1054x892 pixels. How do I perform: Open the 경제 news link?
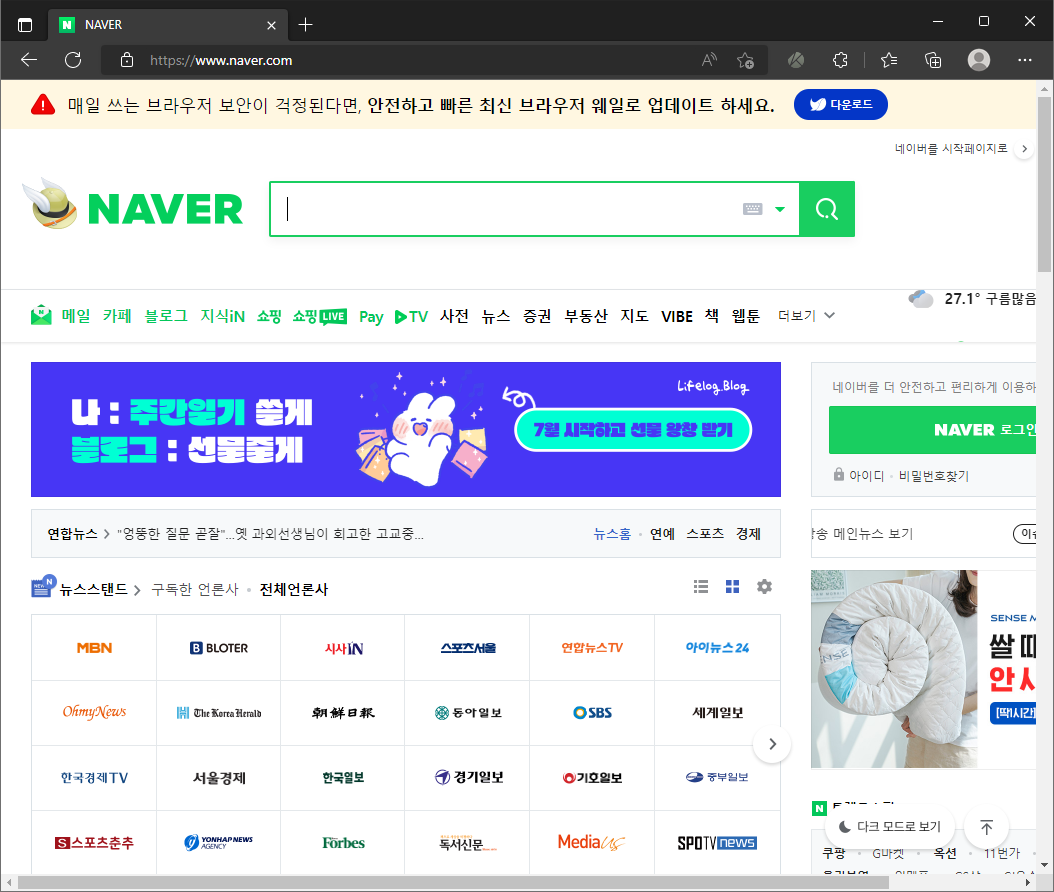click(x=748, y=534)
